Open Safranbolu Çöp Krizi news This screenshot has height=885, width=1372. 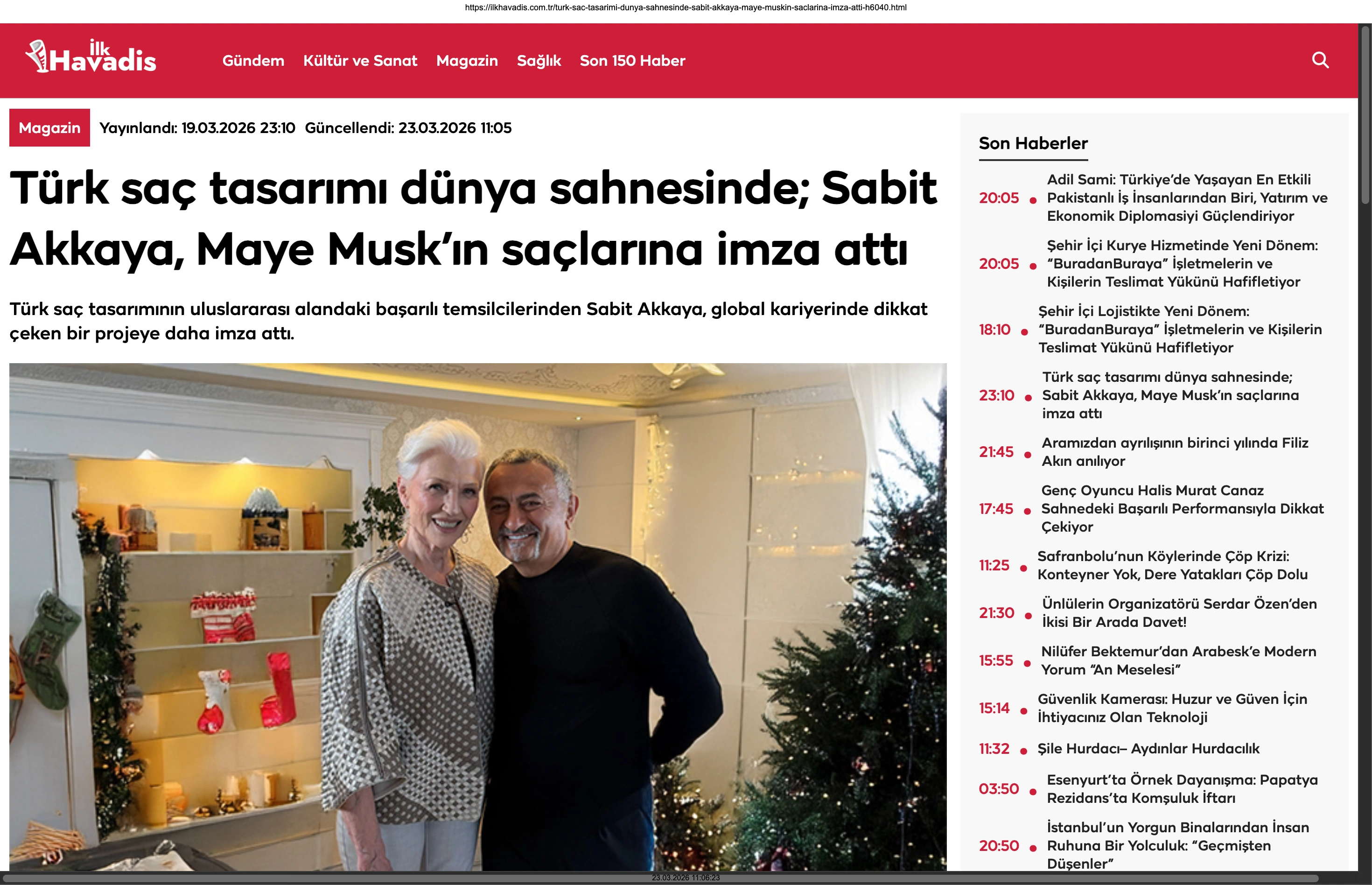click(1173, 565)
